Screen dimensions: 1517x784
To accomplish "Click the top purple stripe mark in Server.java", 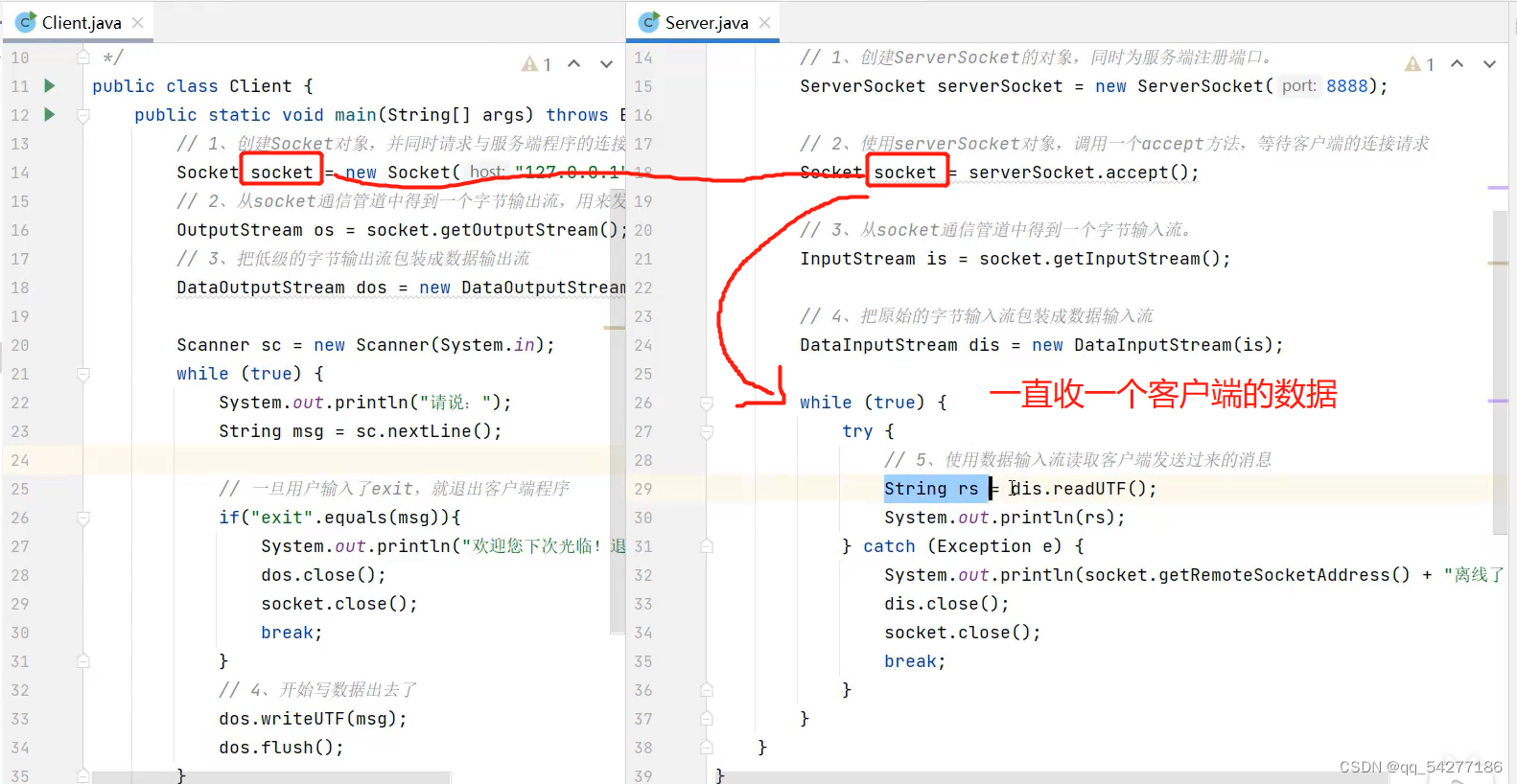I will coord(1498,188).
